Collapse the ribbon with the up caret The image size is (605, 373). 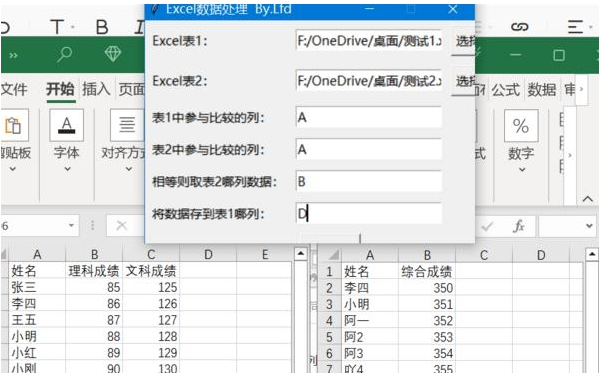pos(587,199)
